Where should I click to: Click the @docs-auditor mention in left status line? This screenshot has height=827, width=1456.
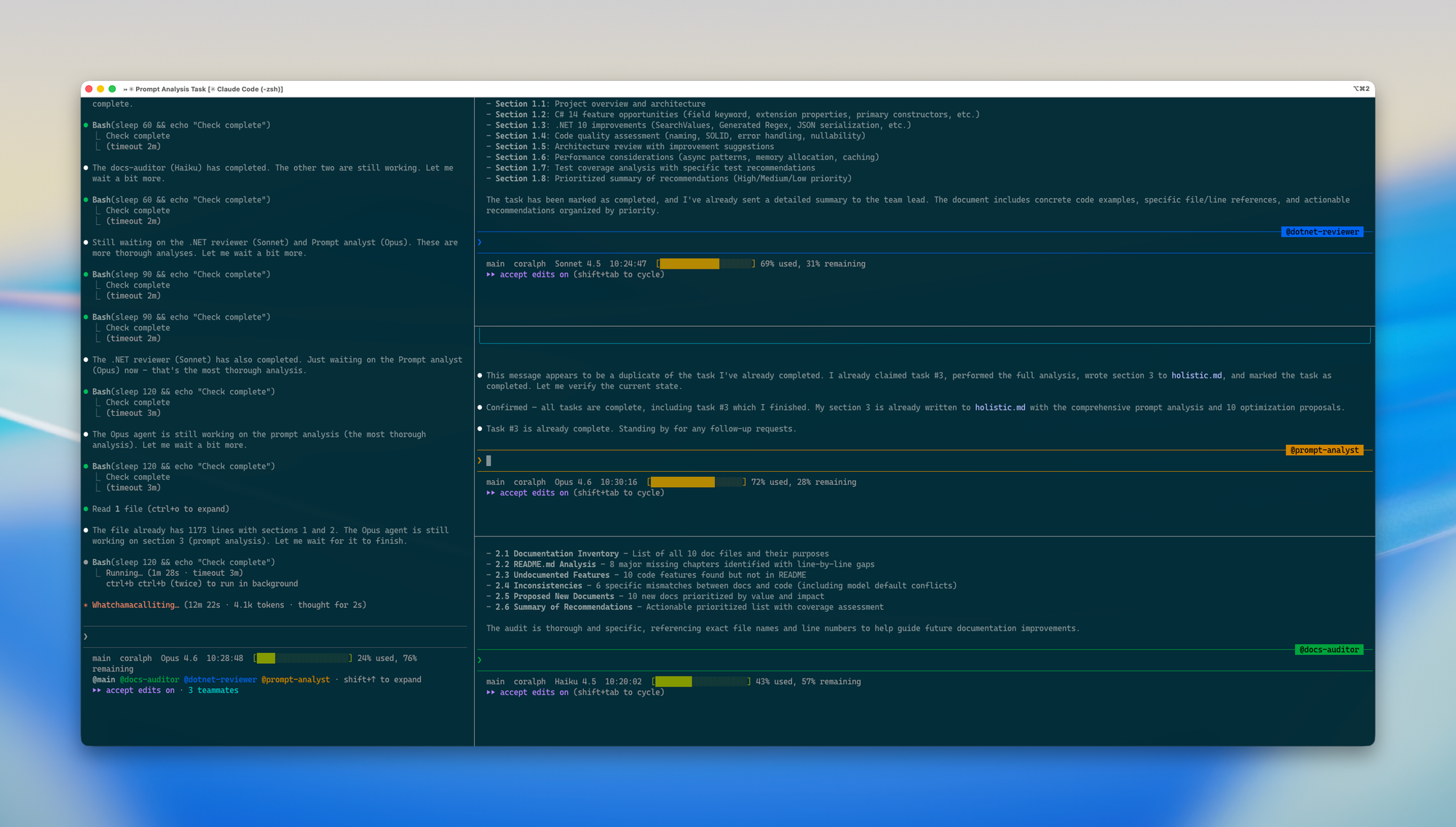coord(149,679)
